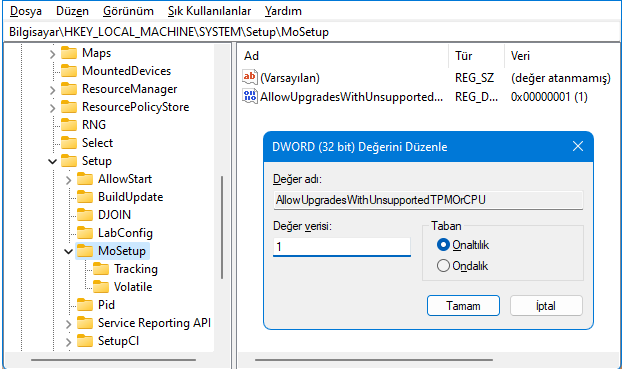The width and height of the screenshot is (622, 369).
Task: Collapse the Setup tree node
Action: tap(52, 161)
